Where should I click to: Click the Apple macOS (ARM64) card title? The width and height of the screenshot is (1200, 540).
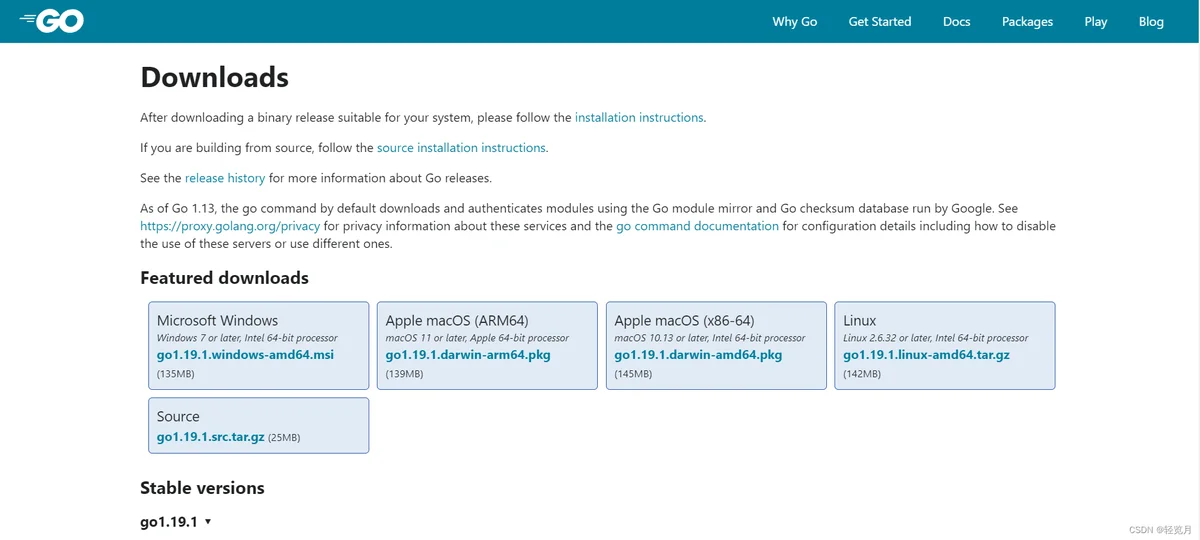457,321
